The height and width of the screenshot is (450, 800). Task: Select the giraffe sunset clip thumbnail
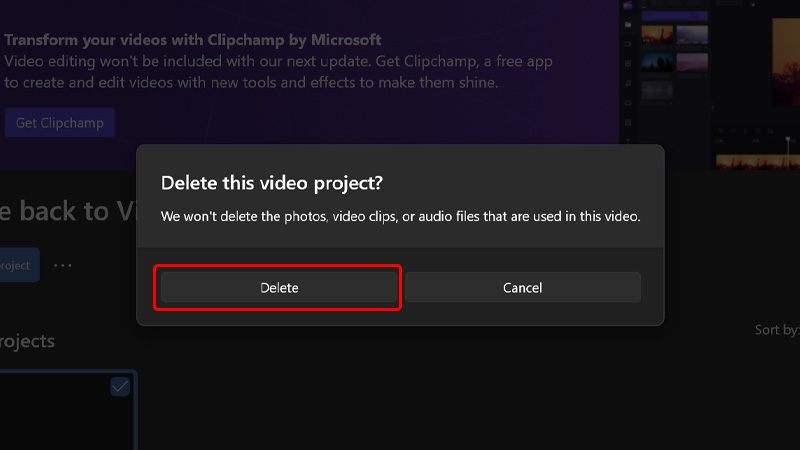(x=657, y=35)
